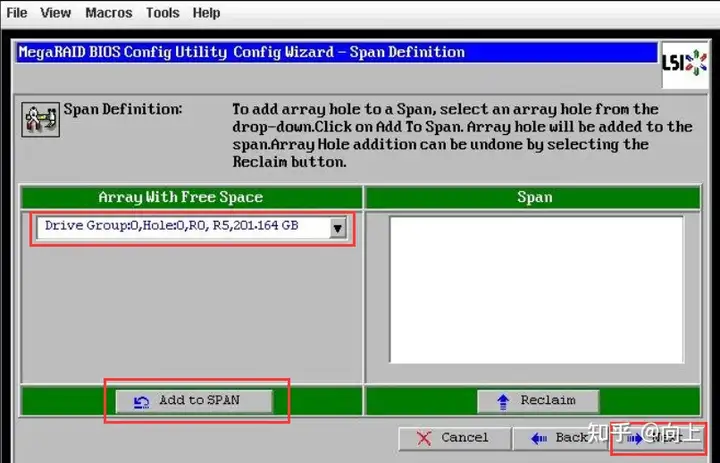Click the Reclaim button
This screenshot has height=463, width=720.
coord(538,401)
